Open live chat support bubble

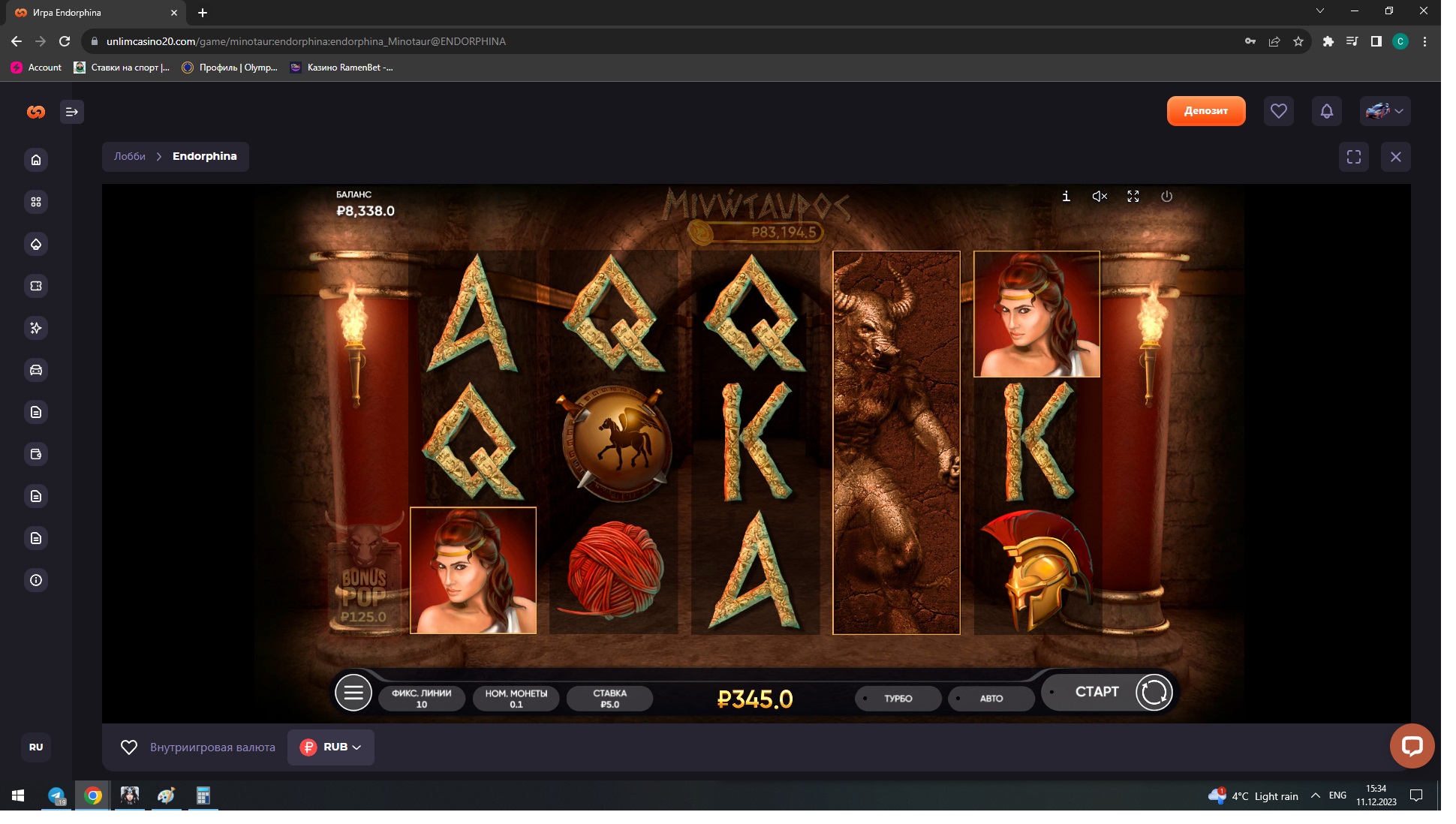(1411, 746)
